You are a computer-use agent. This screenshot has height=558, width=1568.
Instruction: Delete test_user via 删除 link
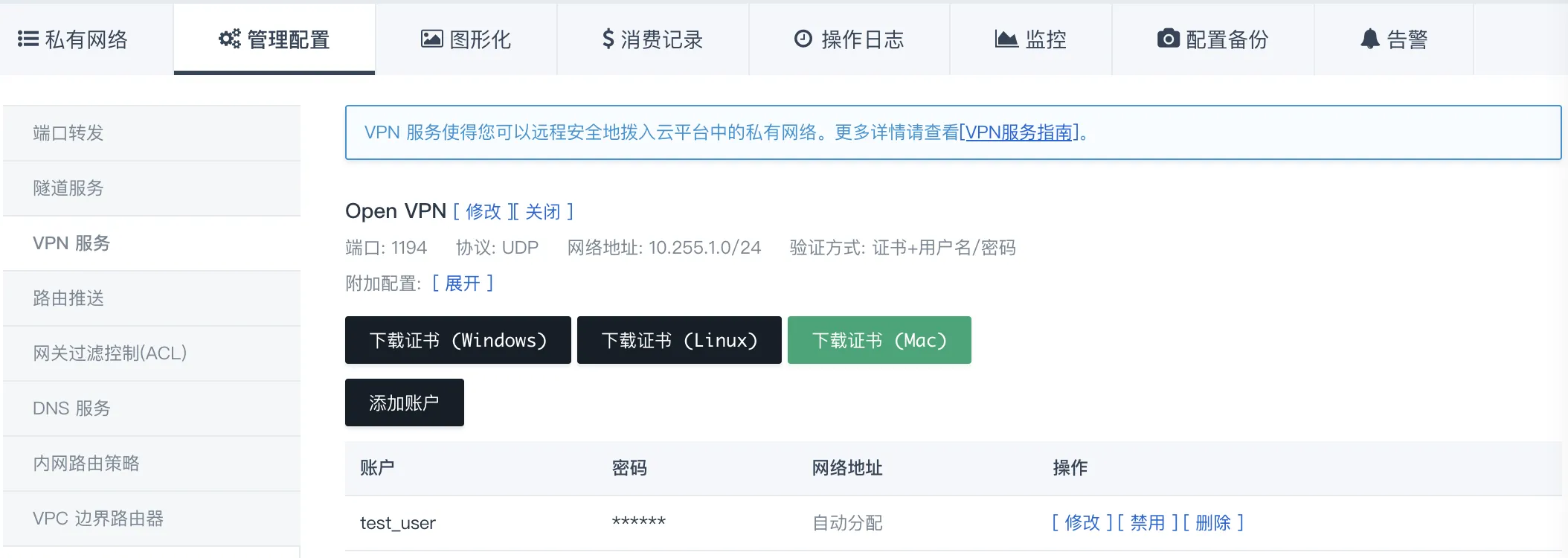1215,523
